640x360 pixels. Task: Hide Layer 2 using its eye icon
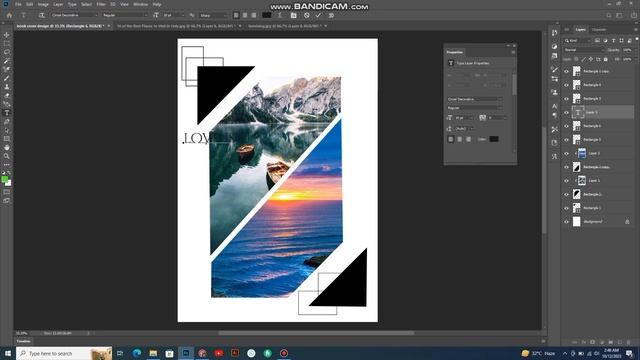[x=566, y=153]
